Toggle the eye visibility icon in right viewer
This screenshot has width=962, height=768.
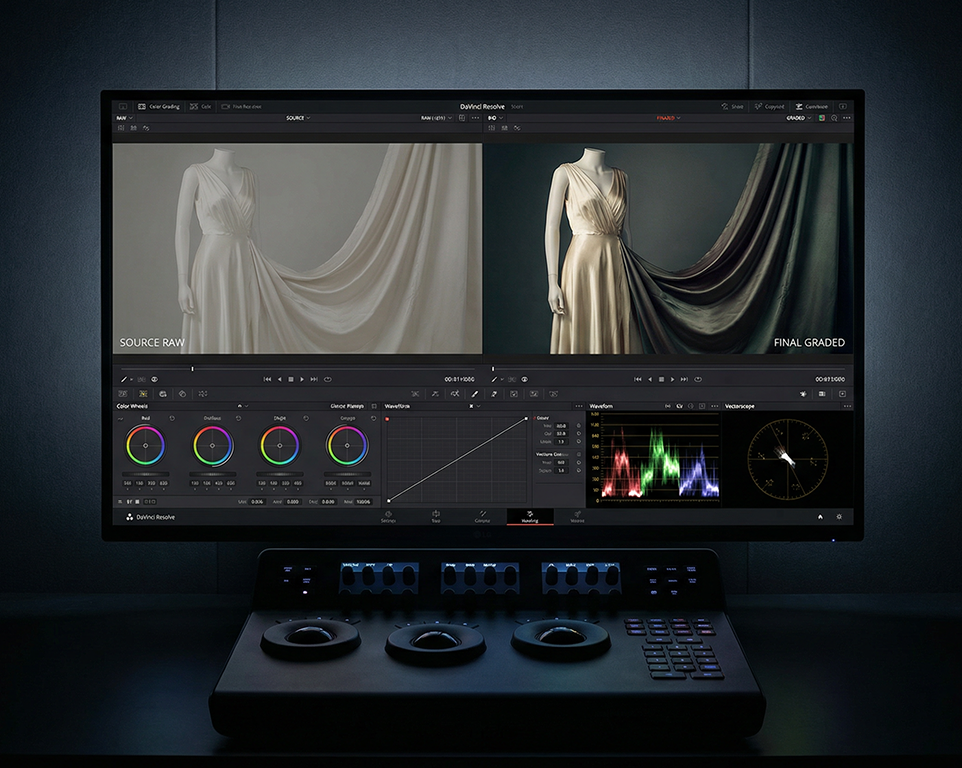click(525, 380)
